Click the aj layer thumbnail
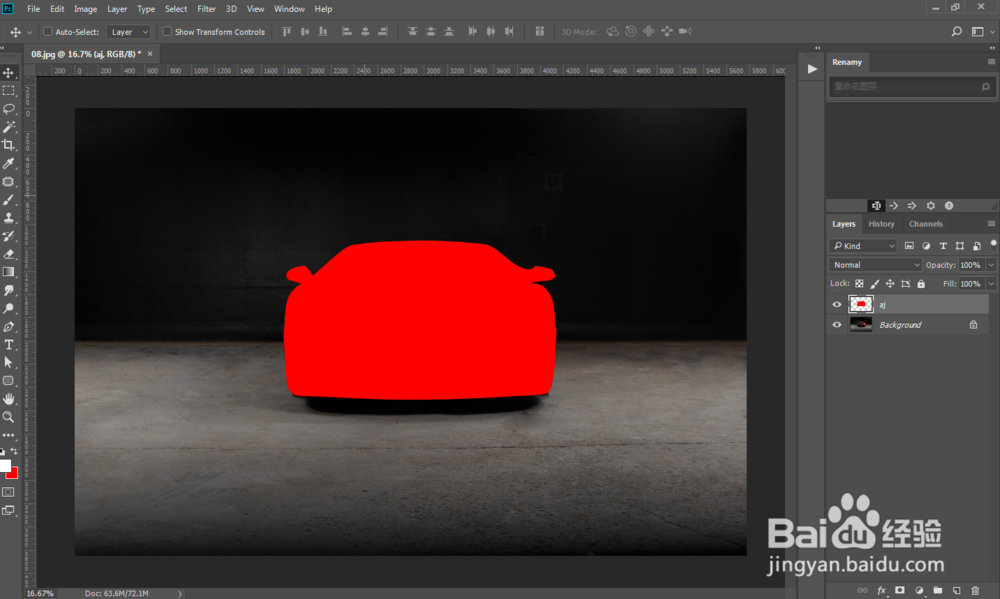Image resolution: width=1000 pixels, height=599 pixels. [x=860, y=305]
